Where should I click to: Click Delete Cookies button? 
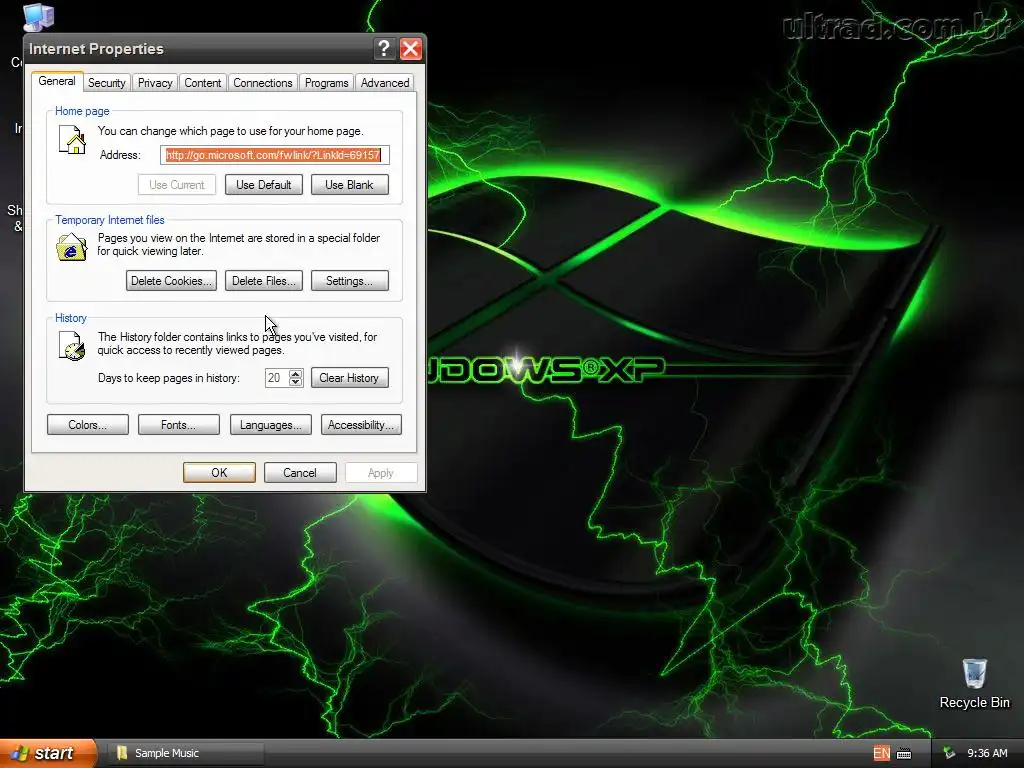tap(171, 281)
